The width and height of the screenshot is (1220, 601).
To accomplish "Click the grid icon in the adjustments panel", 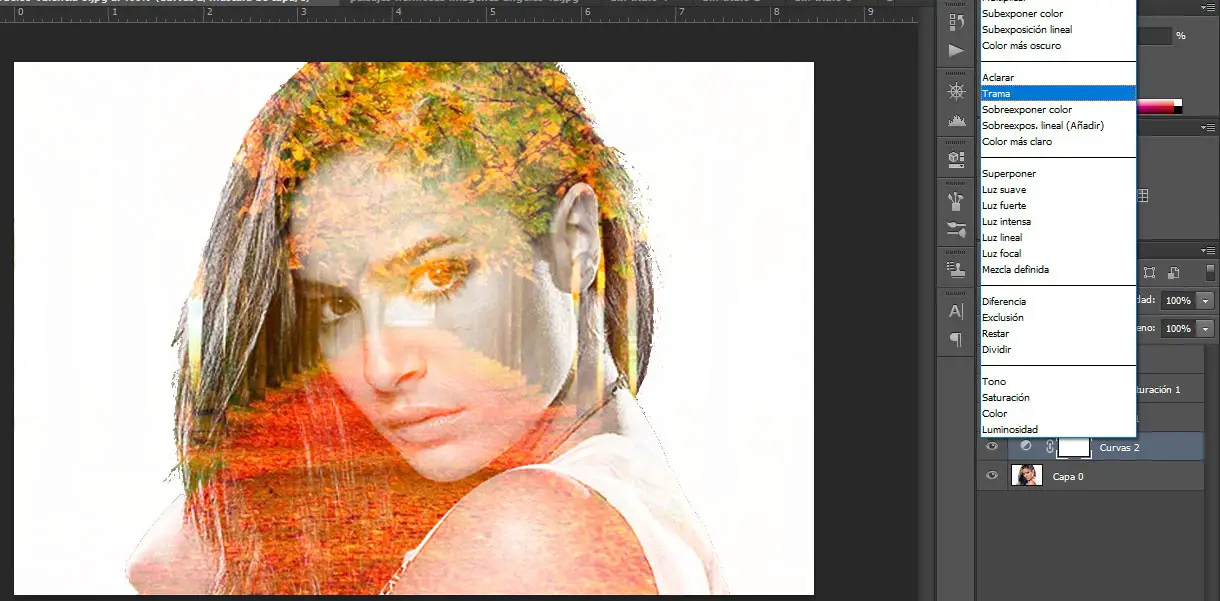I will coord(1142,196).
